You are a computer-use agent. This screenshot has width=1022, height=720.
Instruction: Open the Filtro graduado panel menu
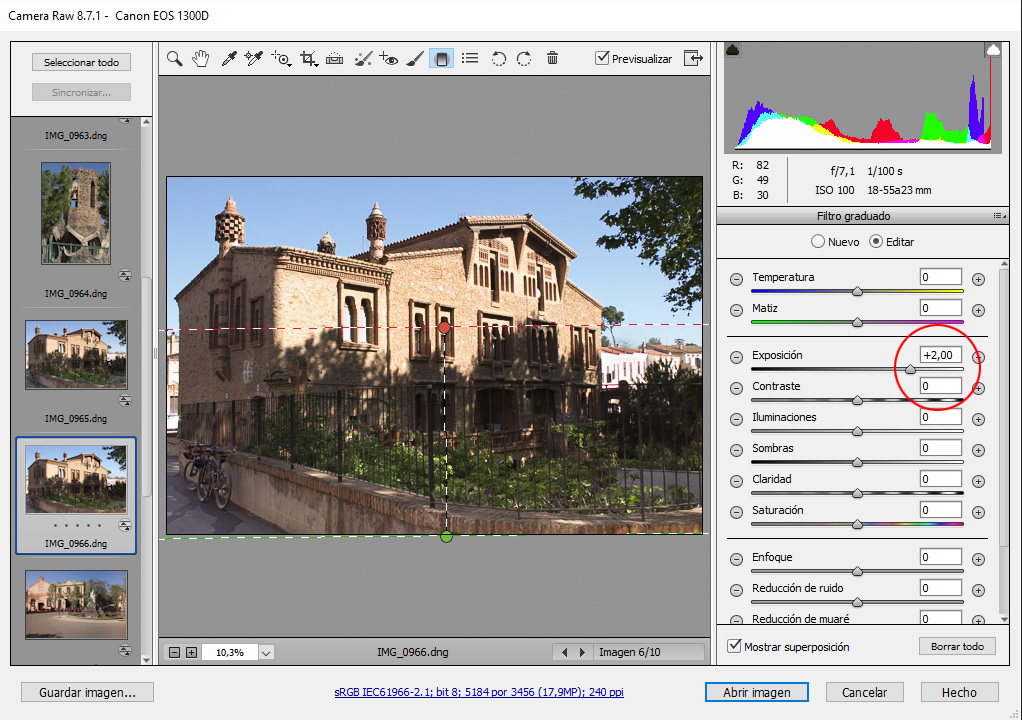[x=997, y=216]
